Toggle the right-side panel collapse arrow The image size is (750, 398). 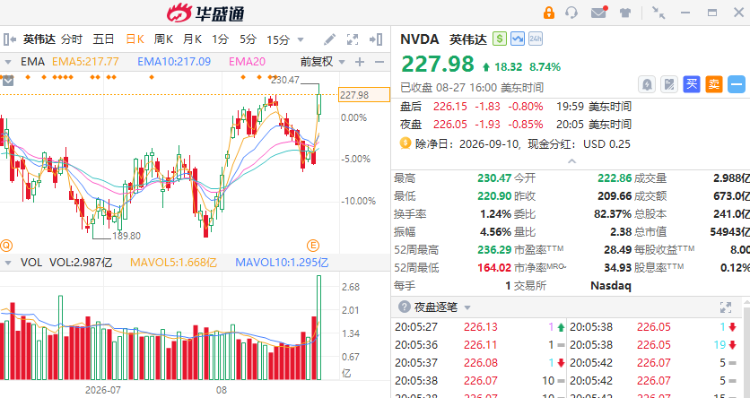[x=376, y=39]
